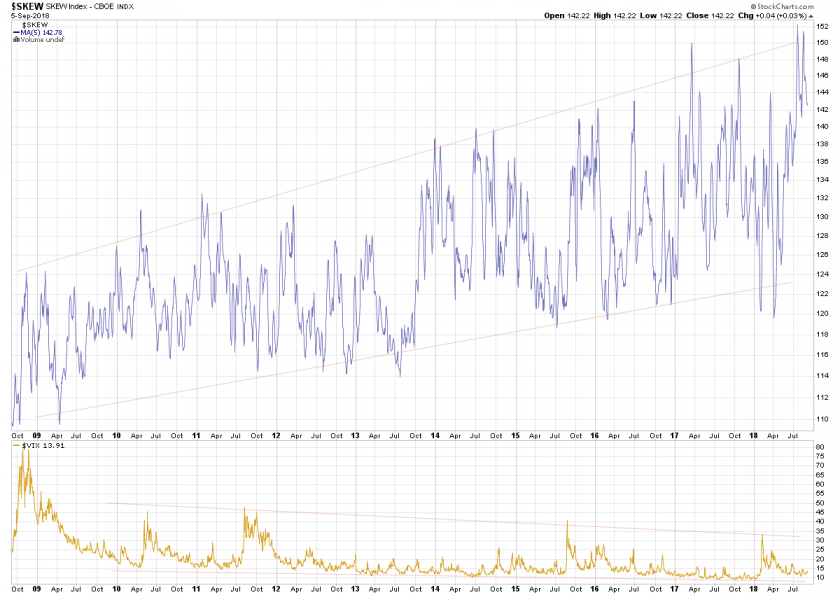
Task: Click the volume bars icon beside Volume undef
Action: click(x=16, y=40)
